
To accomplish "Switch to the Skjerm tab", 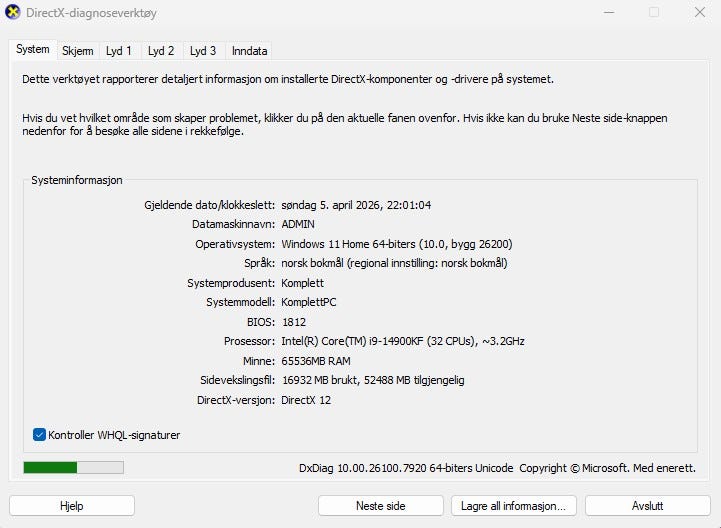I will click(x=78, y=51).
